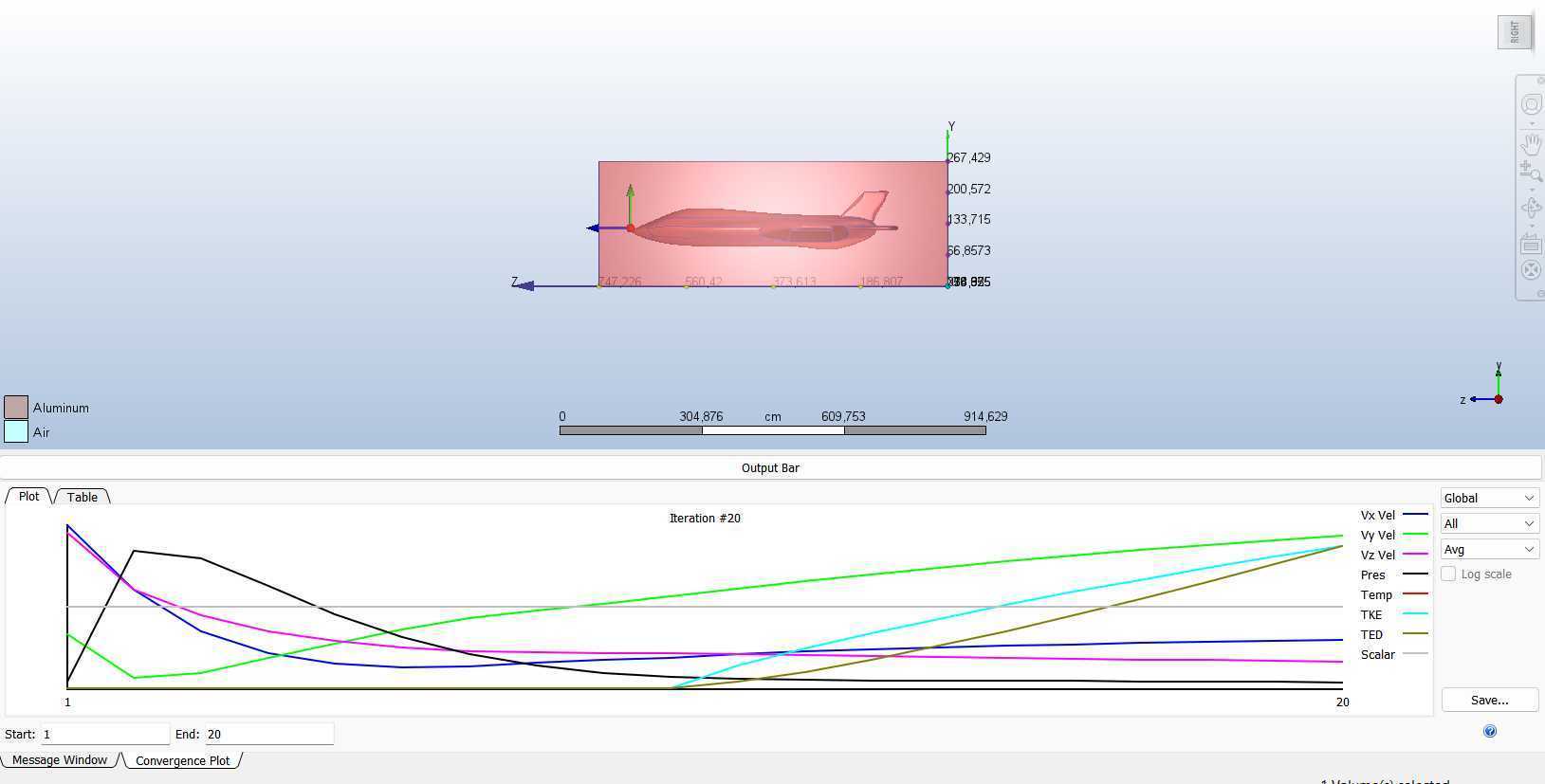The width and height of the screenshot is (1545, 784).
Task: Click the 267,429 Y-axis value
Action: pyautogui.click(x=968, y=157)
